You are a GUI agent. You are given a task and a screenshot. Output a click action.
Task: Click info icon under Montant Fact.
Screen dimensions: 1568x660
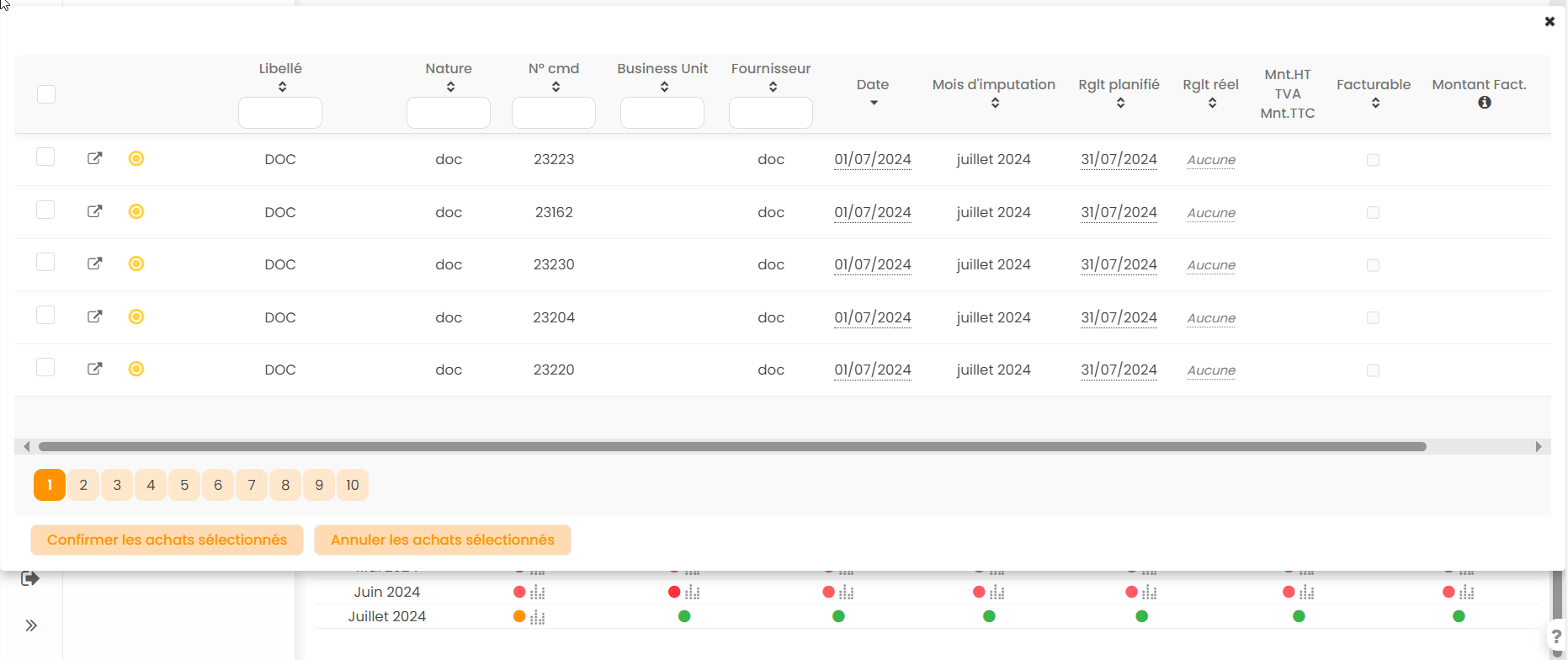(x=1485, y=103)
